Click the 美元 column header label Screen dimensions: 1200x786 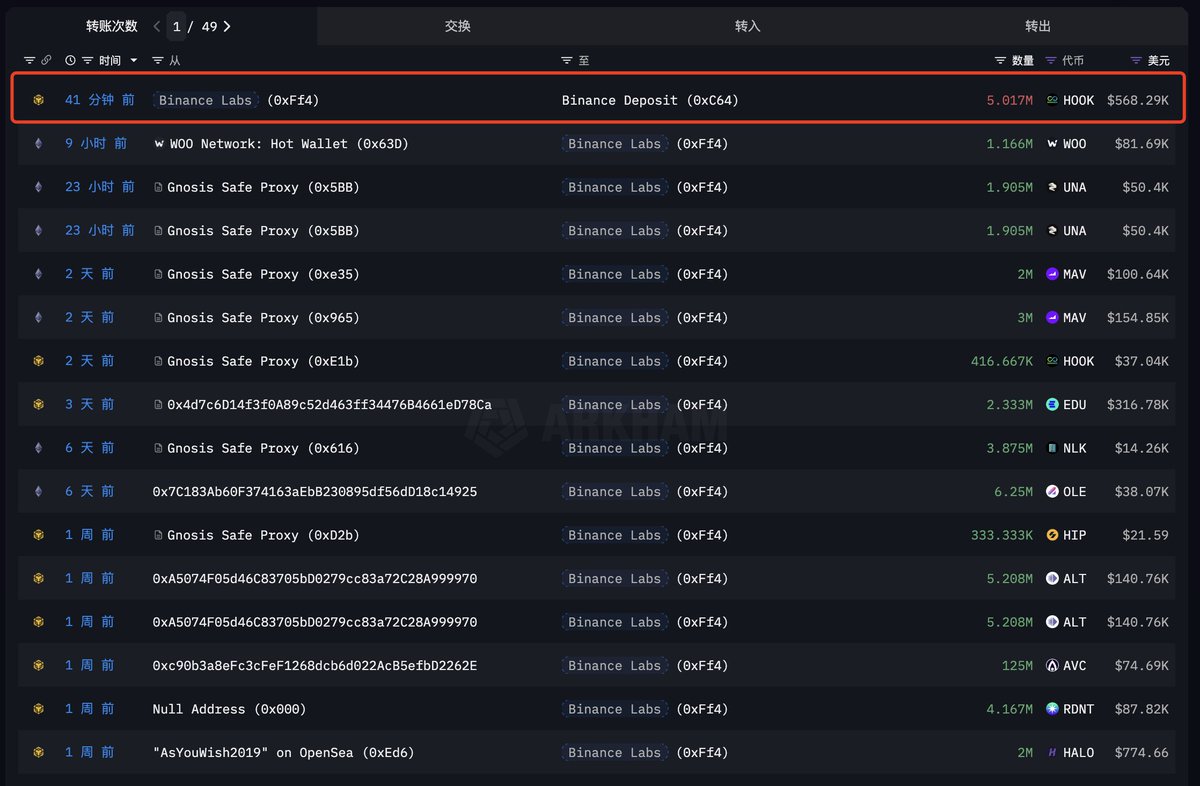(1158, 61)
